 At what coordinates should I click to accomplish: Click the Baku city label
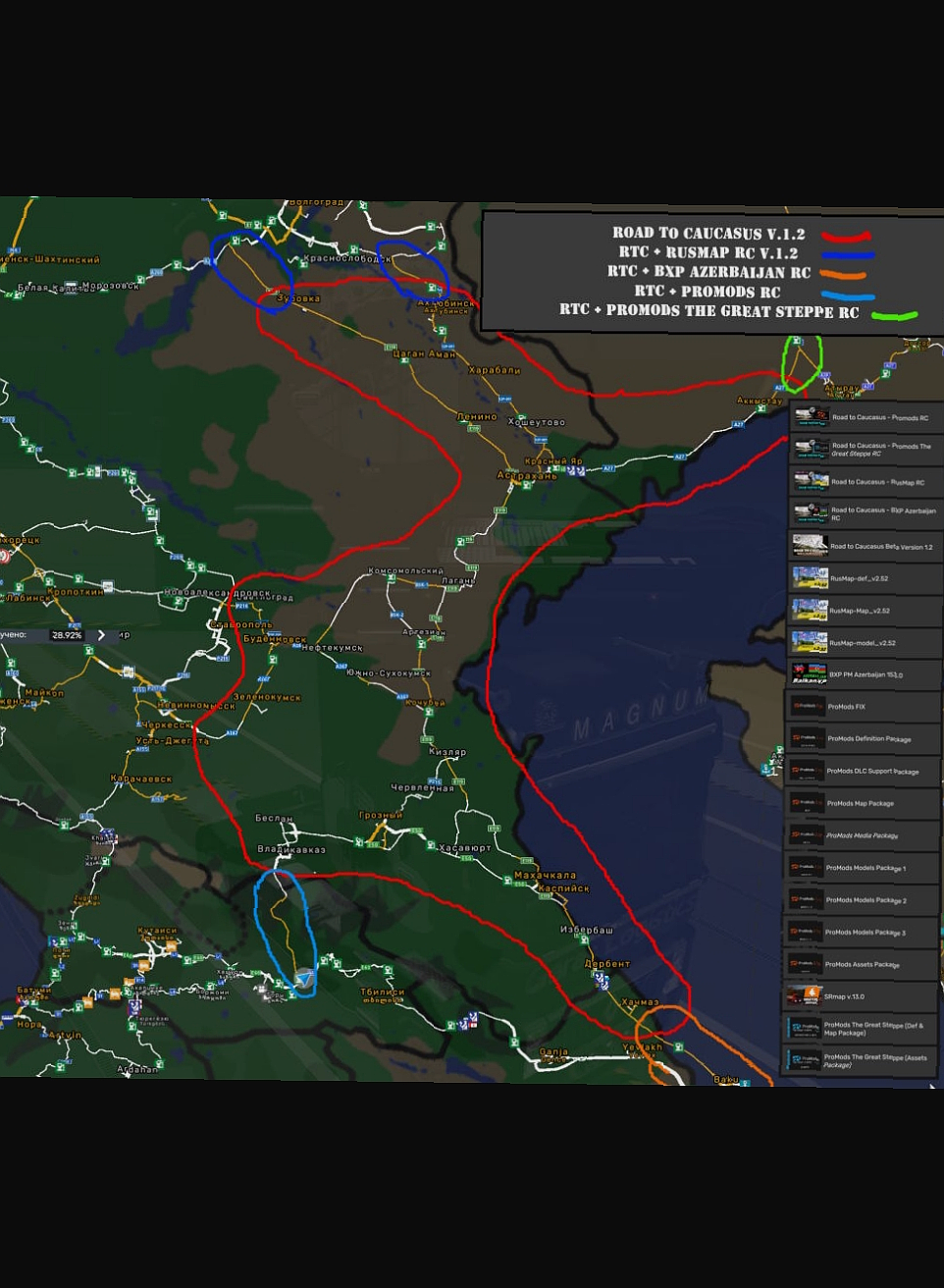tap(726, 1079)
